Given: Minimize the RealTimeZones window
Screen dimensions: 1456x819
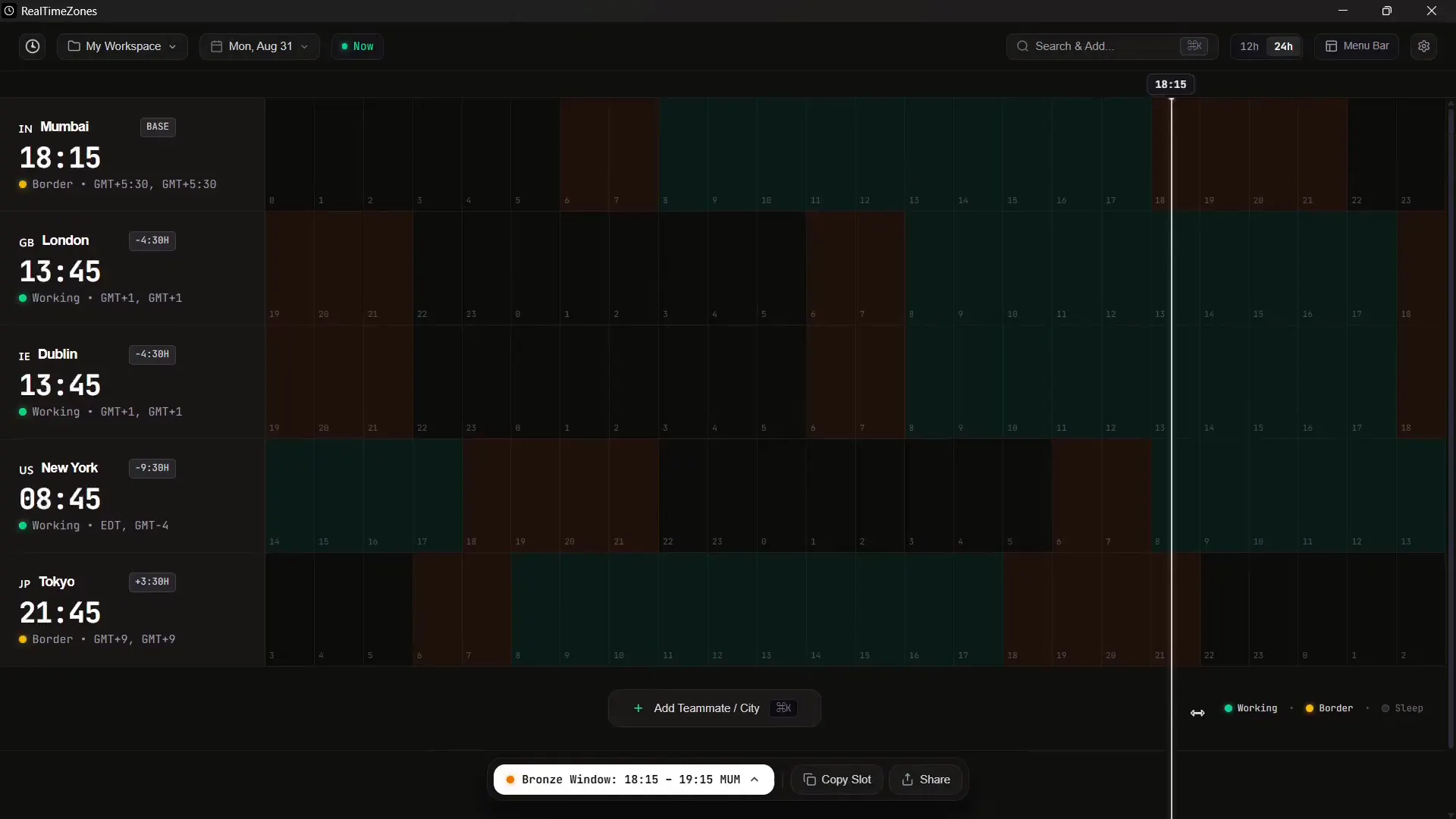Looking at the screenshot, I should tap(1343, 11).
